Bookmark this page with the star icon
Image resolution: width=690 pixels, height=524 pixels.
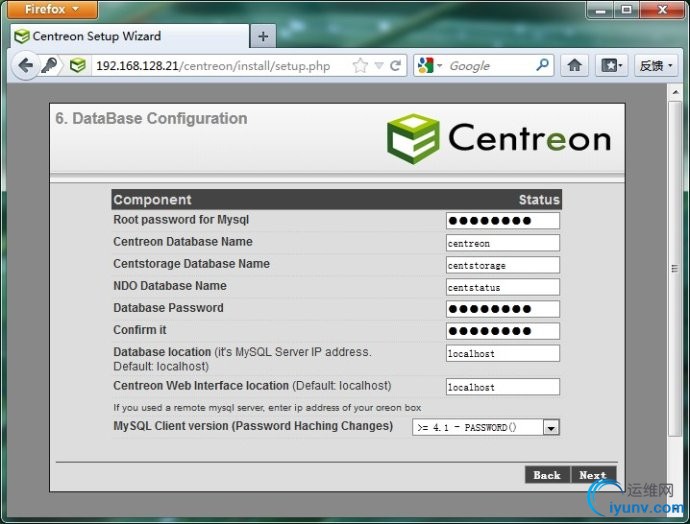coord(360,66)
